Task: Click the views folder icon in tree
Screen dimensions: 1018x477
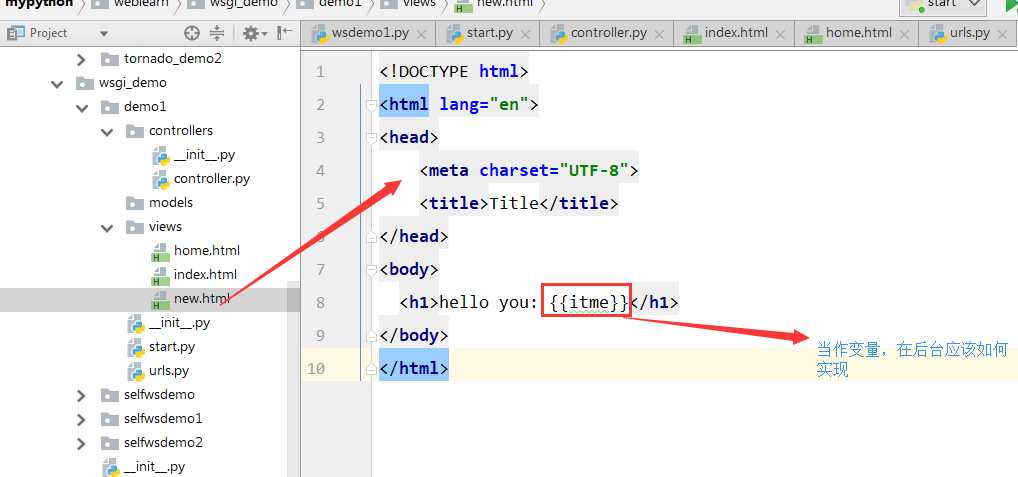Action: point(134,227)
